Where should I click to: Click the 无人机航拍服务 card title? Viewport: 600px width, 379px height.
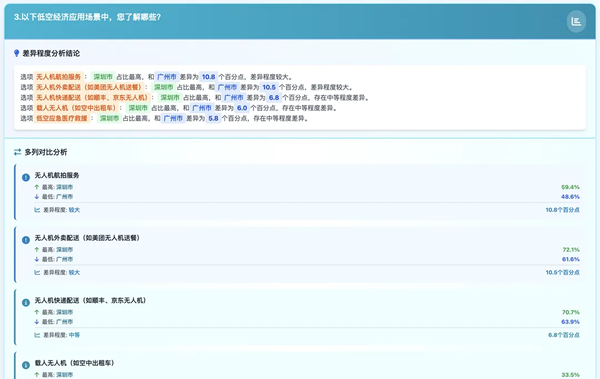57,175
